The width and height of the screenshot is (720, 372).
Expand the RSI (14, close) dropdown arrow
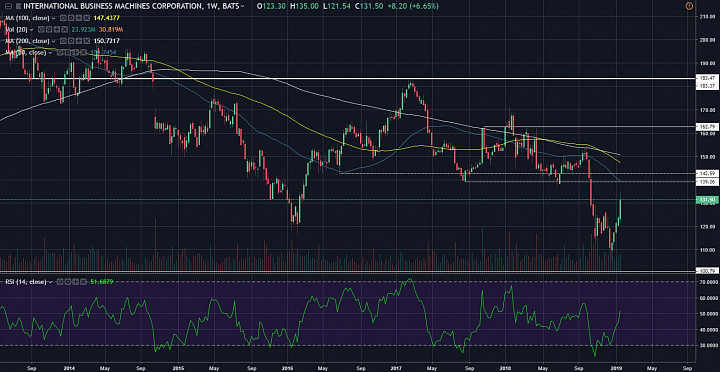[51, 282]
